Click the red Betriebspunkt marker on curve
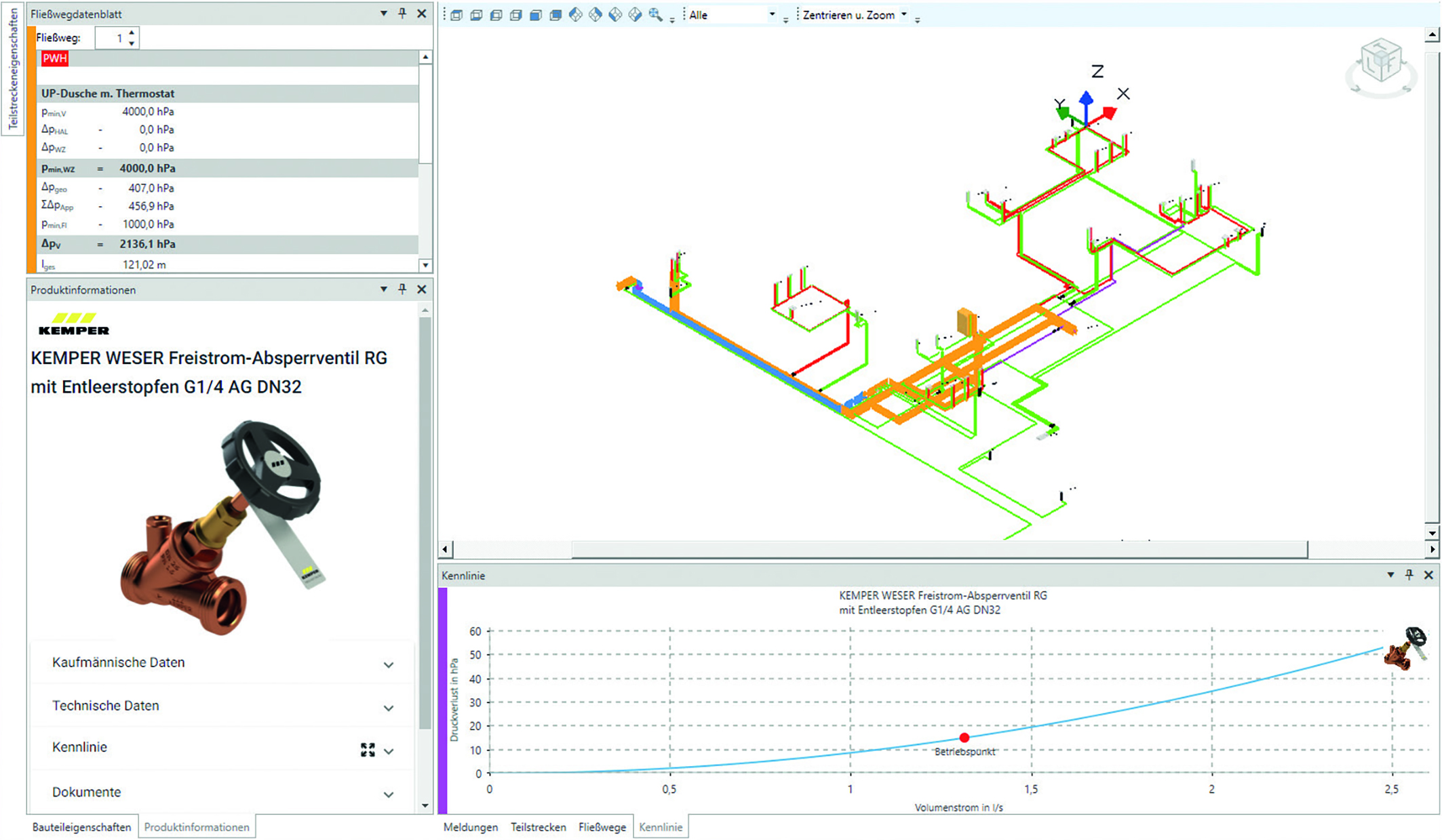Viewport: 1442px width, 840px height. [x=964, y=738]
